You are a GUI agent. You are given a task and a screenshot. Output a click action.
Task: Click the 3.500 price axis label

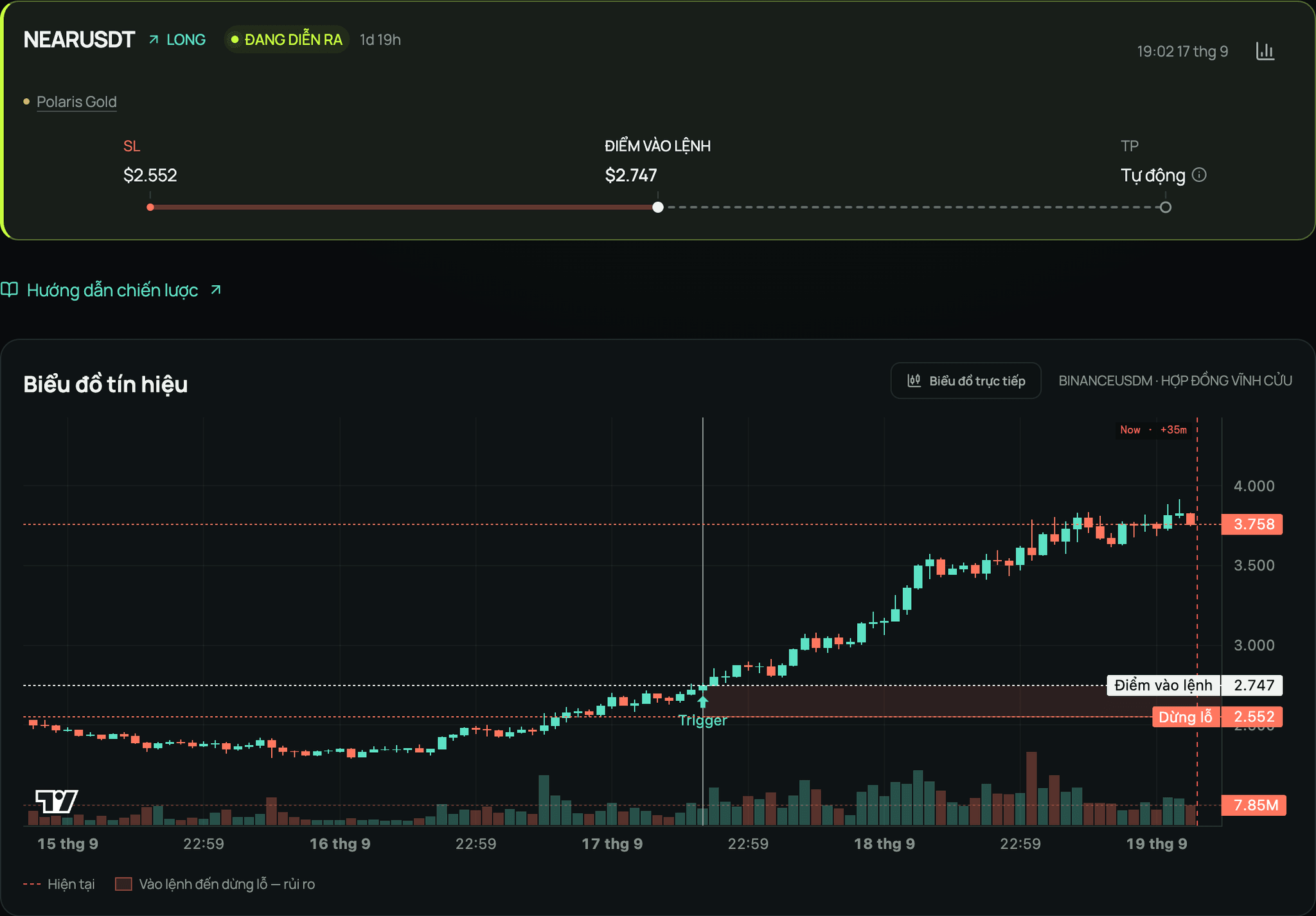coord(1254,566)
